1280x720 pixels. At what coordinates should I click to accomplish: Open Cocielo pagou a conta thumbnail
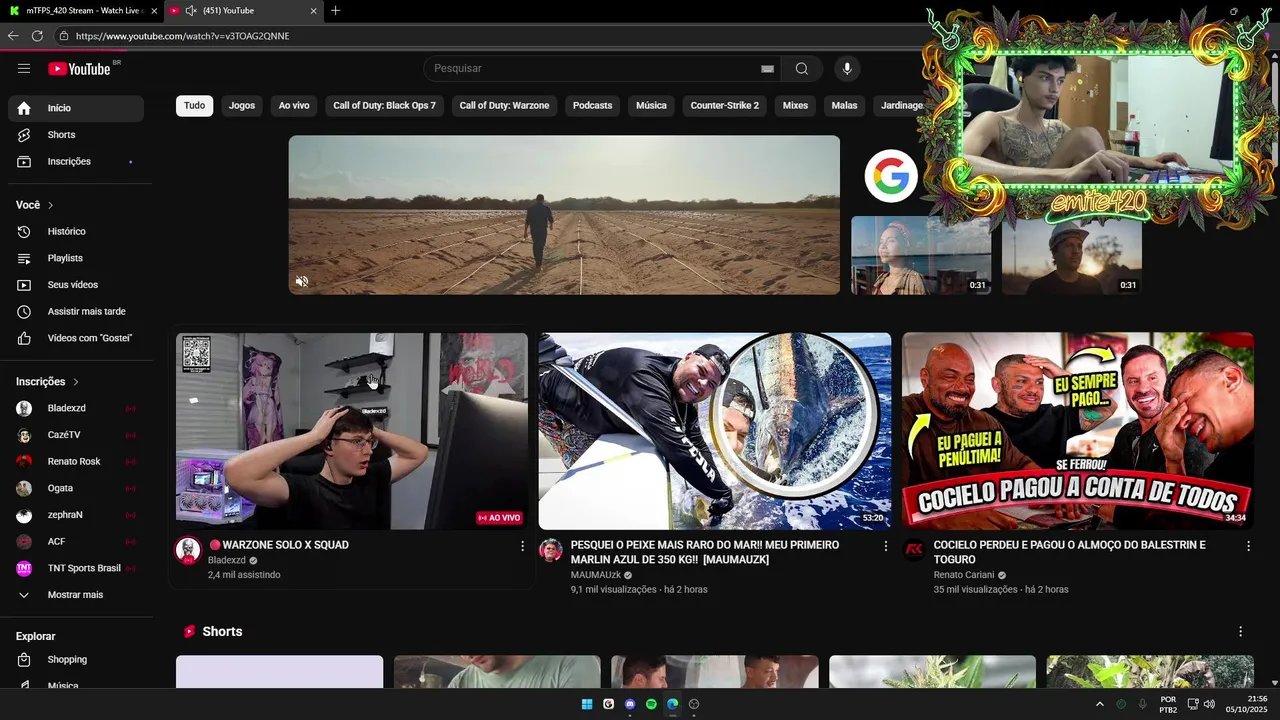click(x=1078, y=431)
